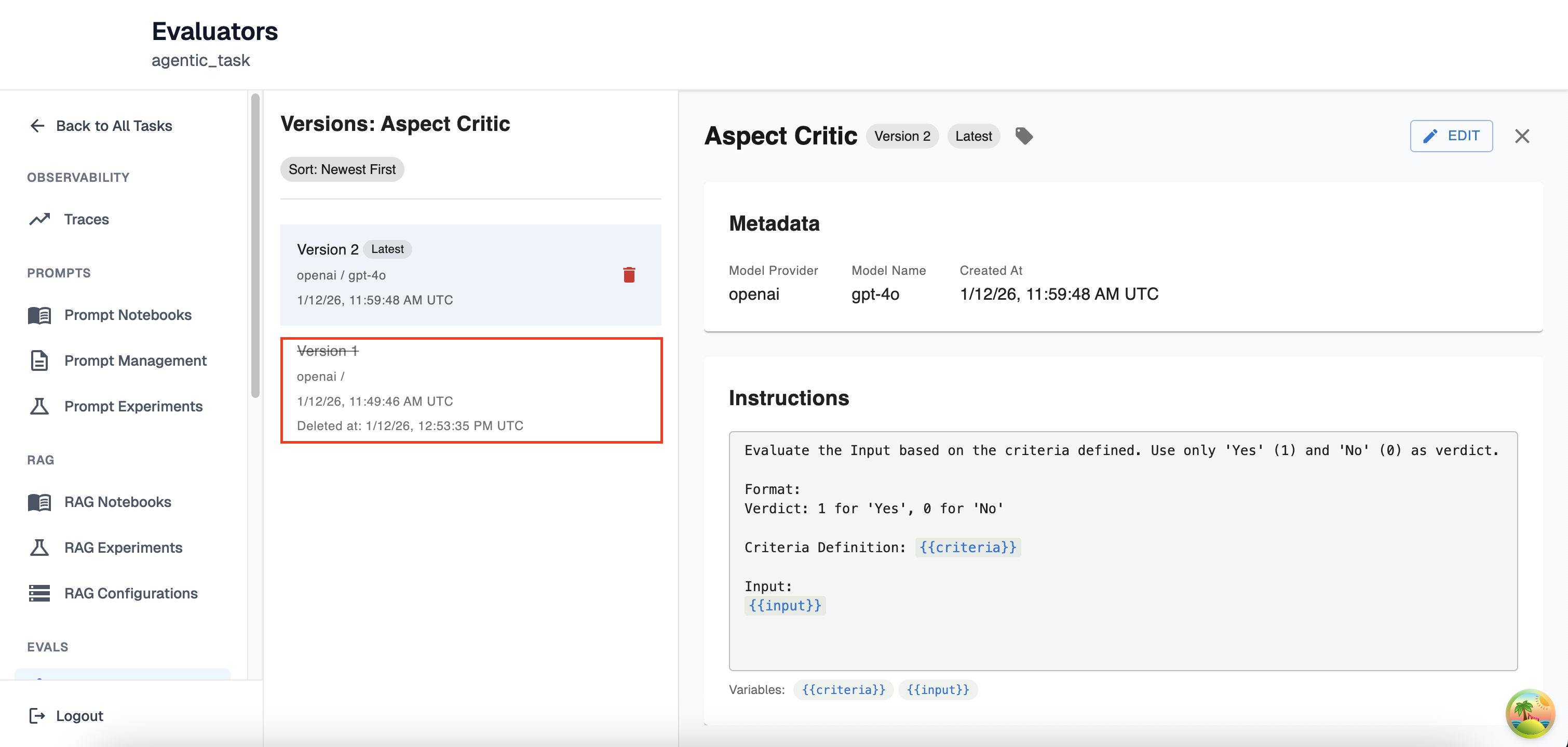The image size is (1568, 747).
Task: Click the {{criteria}} variable chip below the instructions
Action: click(x=843, y=690)
